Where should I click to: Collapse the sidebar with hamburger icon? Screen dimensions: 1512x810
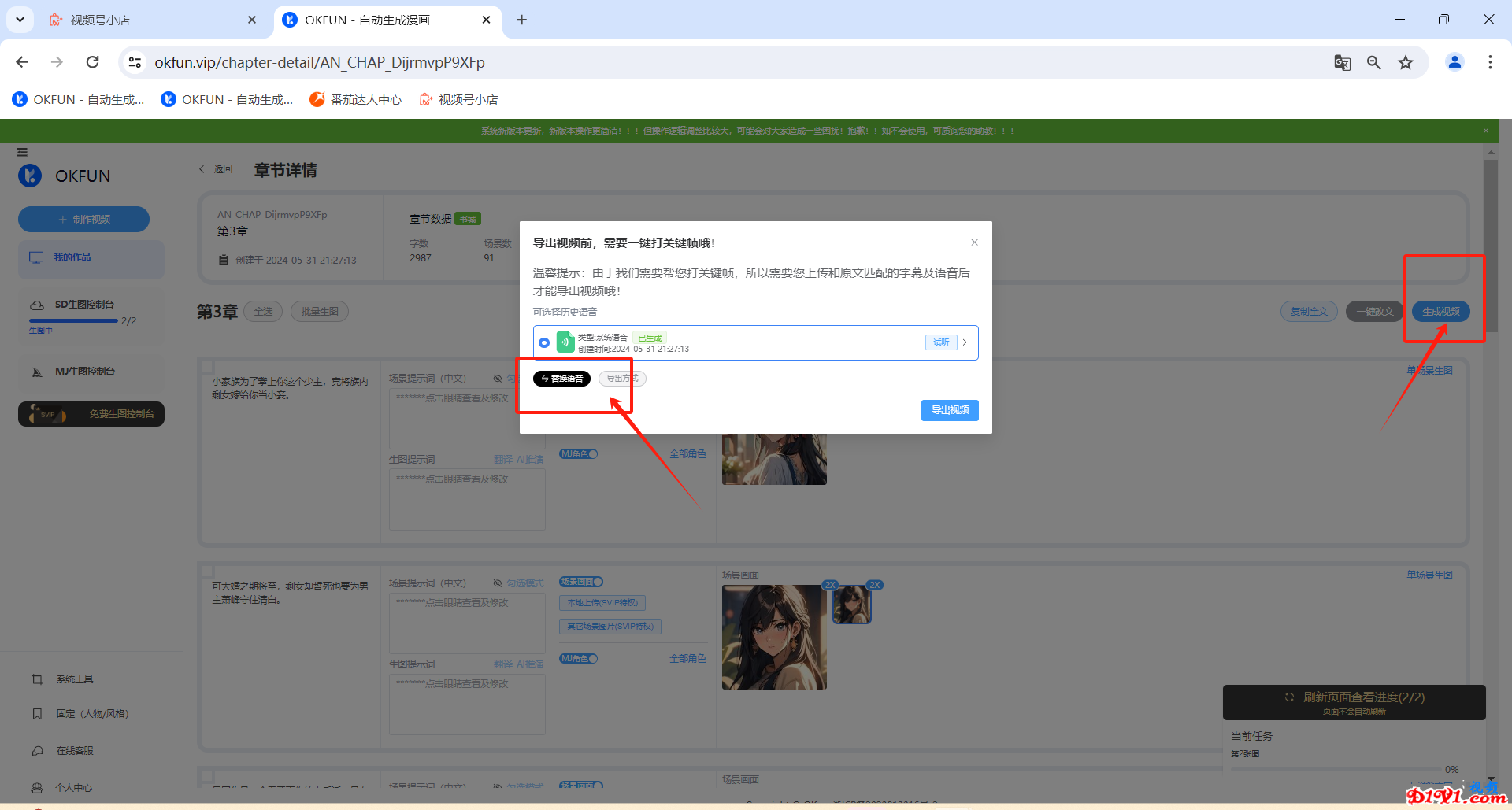click(22, 152)
